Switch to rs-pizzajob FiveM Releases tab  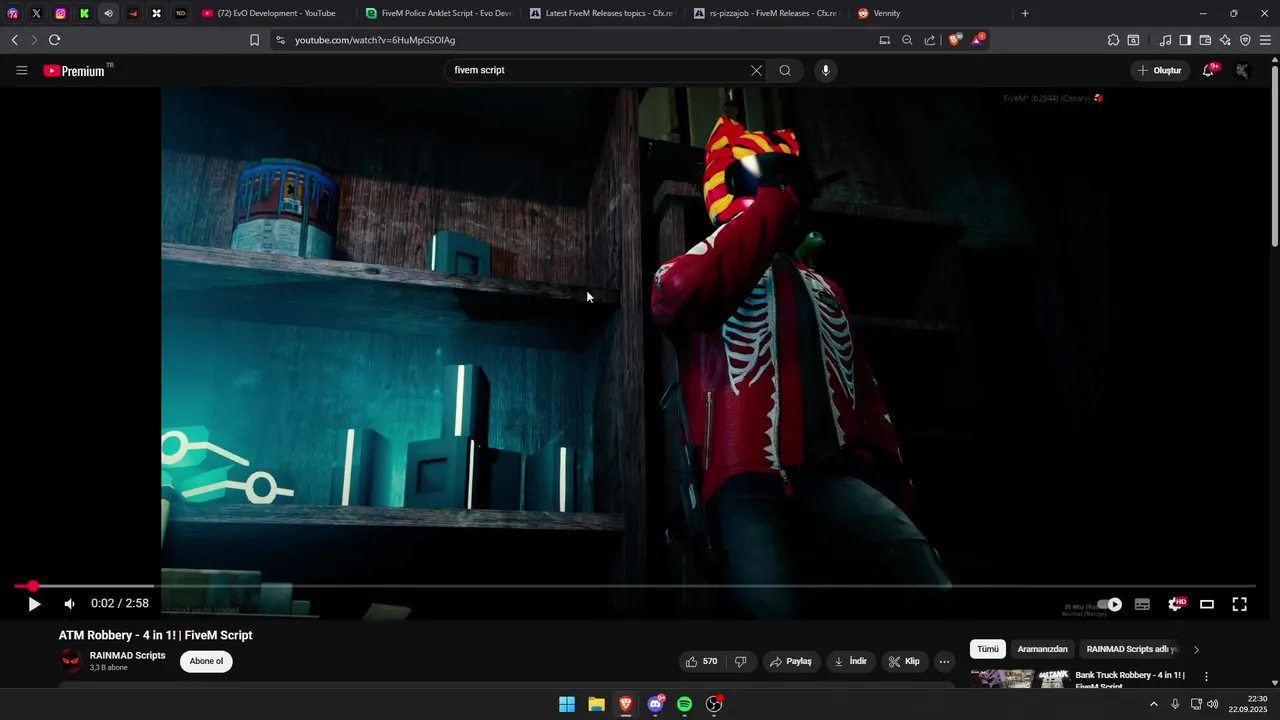click(766, 13)
